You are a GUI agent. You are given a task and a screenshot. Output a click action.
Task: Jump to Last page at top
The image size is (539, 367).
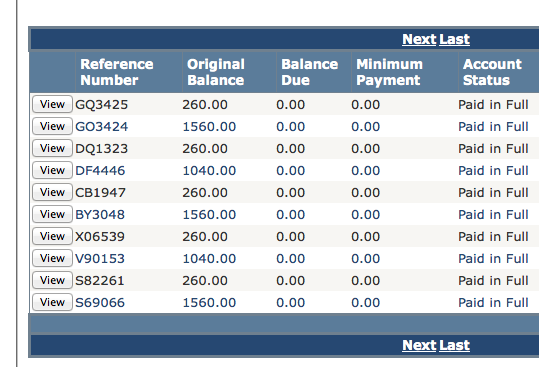pos(454,39)
